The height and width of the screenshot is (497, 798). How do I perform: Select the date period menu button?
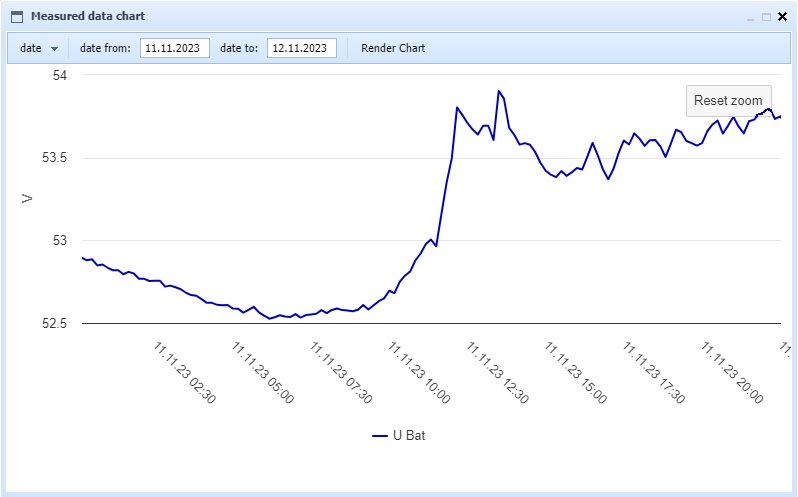38,48
